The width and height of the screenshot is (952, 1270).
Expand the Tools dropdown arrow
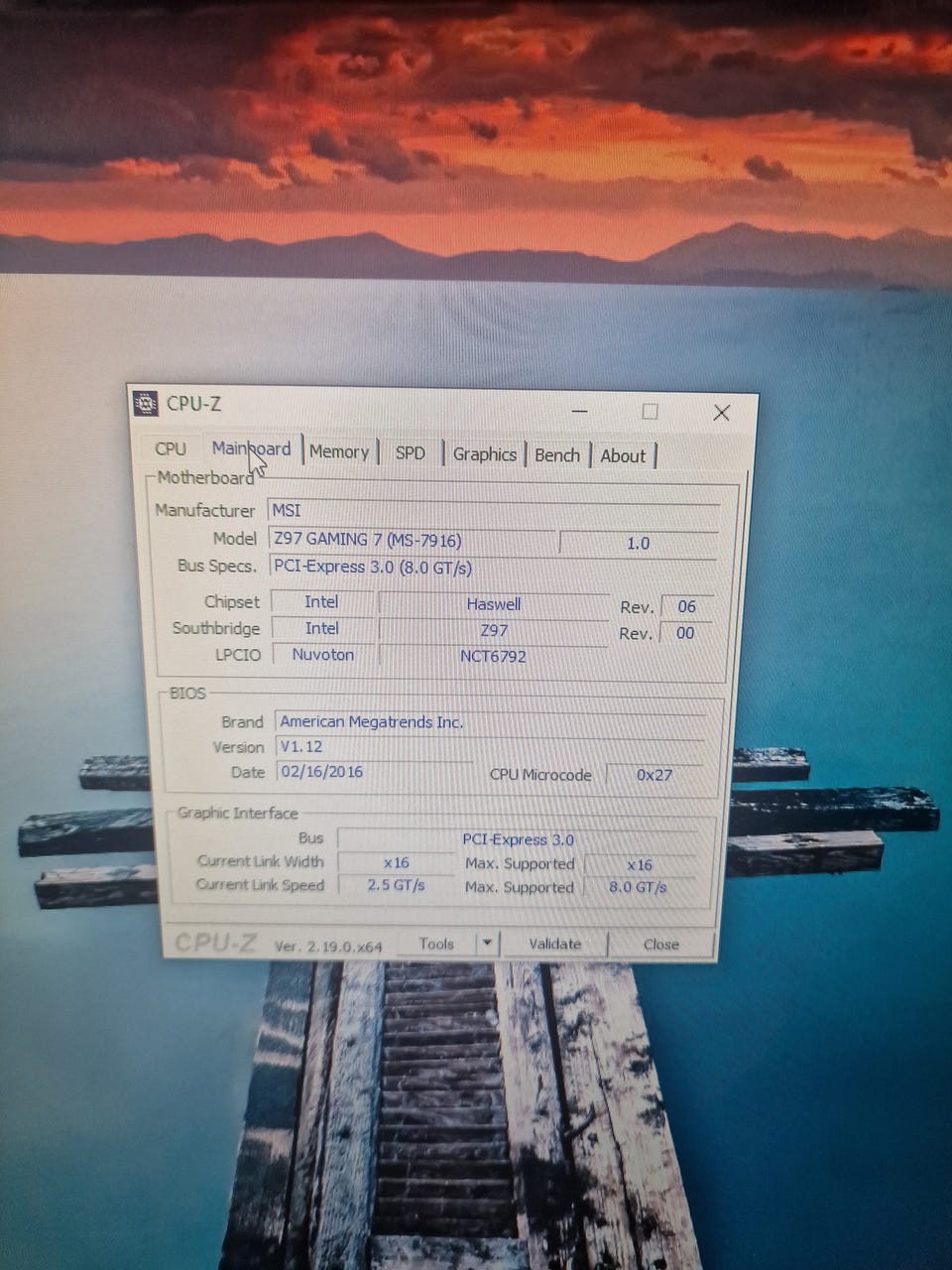click(x=487, y=944)
